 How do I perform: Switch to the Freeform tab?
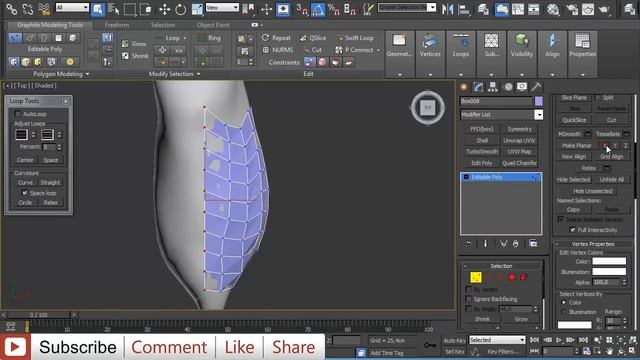[x=117, y=25]
